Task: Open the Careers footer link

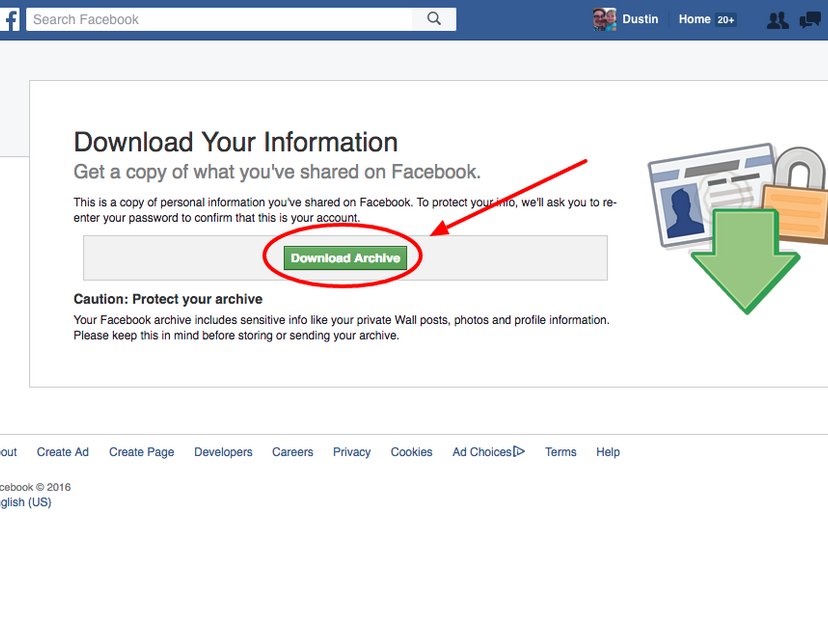Action: pyautogui.click(x=292, y=452)
